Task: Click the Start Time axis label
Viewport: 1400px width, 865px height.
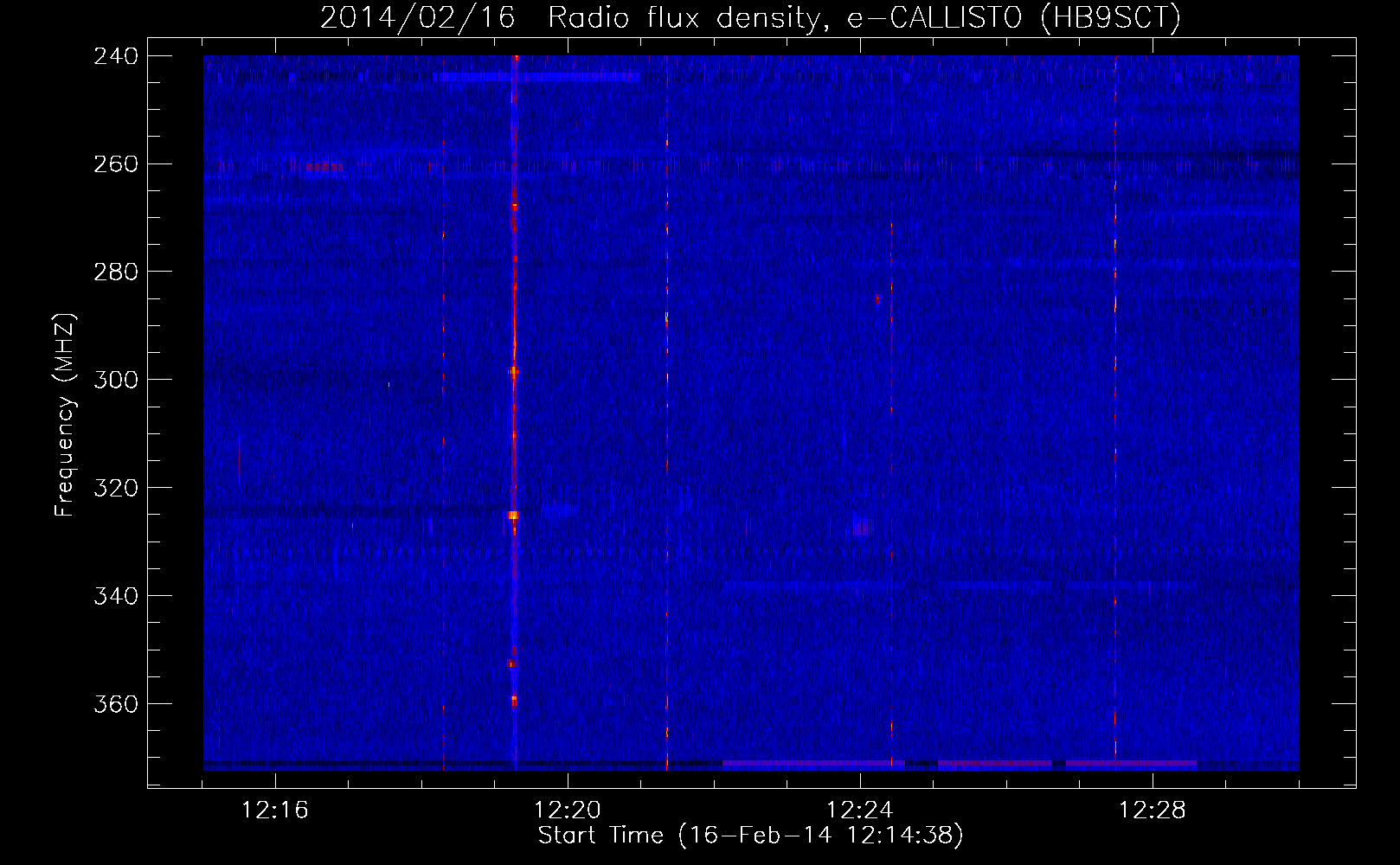Action: (x=750, y=836)
